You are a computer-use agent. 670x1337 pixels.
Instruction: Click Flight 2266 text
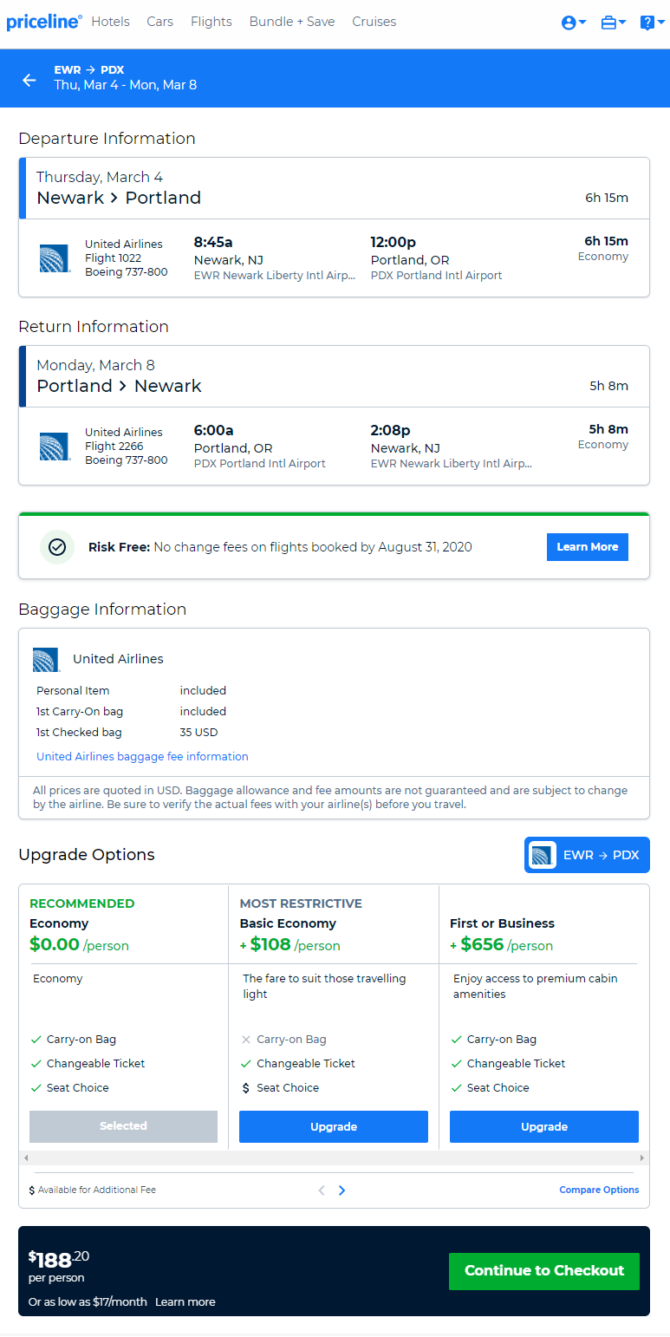[x=114, y=446]
